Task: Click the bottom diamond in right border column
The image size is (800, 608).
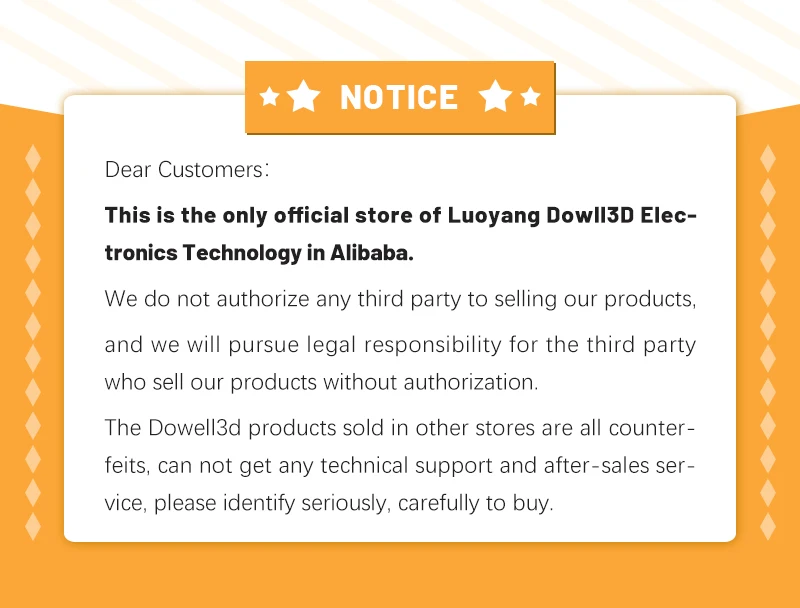Action: tap(768, 526)
